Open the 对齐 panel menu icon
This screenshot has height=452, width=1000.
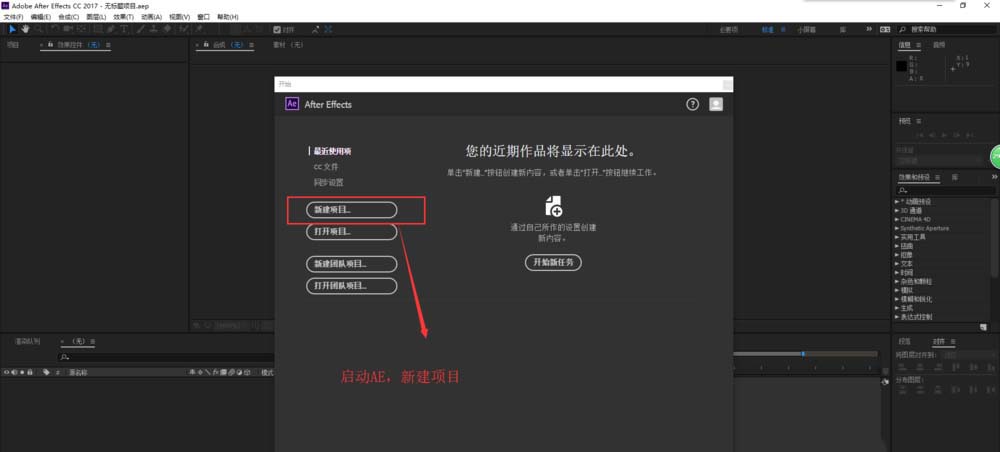point(952,342)
